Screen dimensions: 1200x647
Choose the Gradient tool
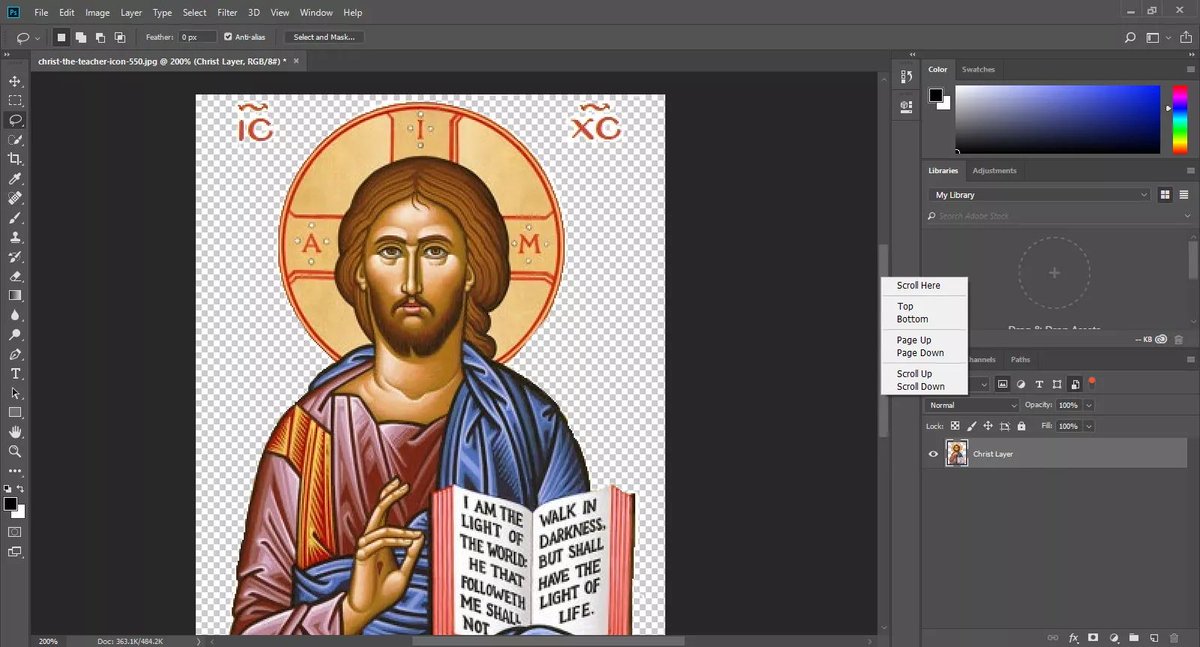click(x=15, y=296)
